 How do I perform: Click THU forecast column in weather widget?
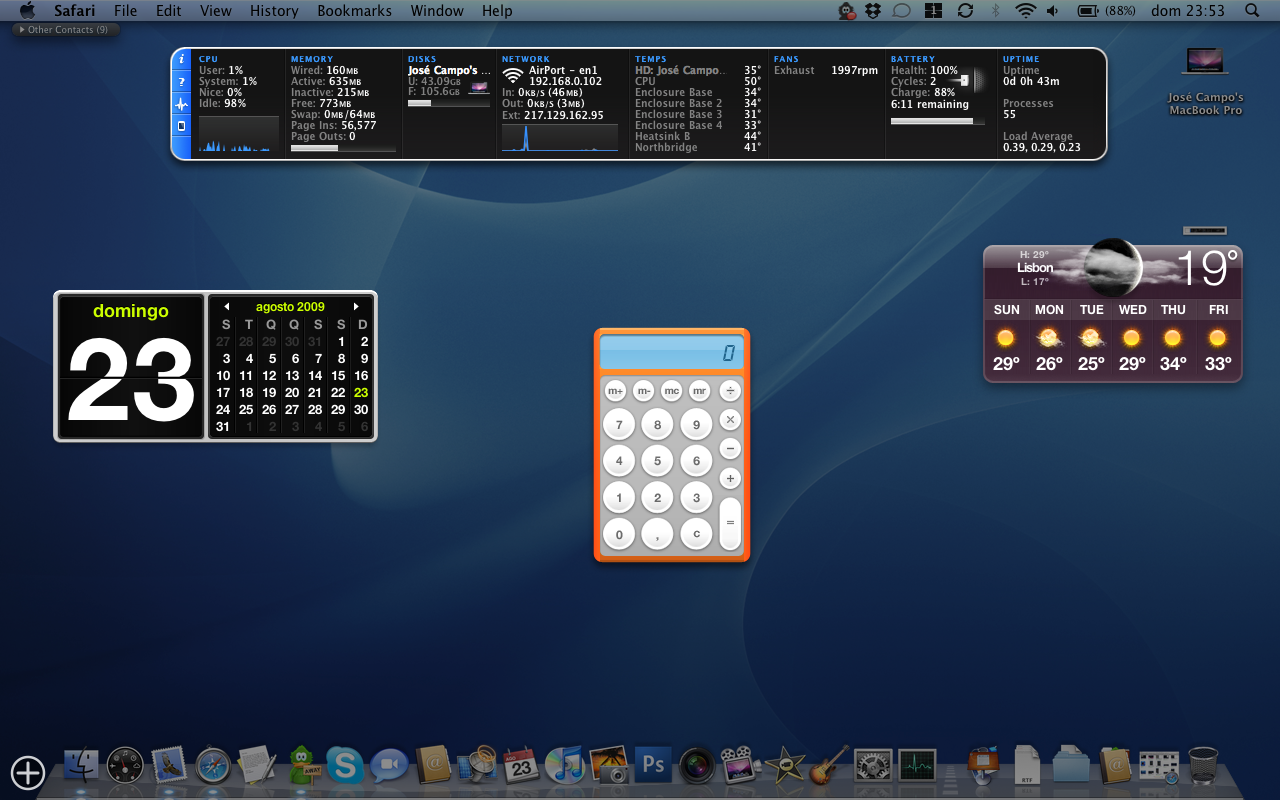pyautogui.click(x=1174, y=339)
